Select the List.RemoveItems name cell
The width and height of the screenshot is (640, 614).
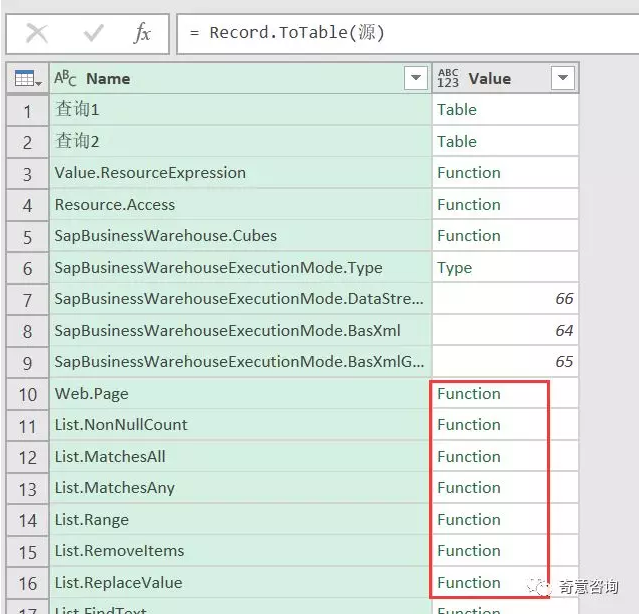pos(240,551)
